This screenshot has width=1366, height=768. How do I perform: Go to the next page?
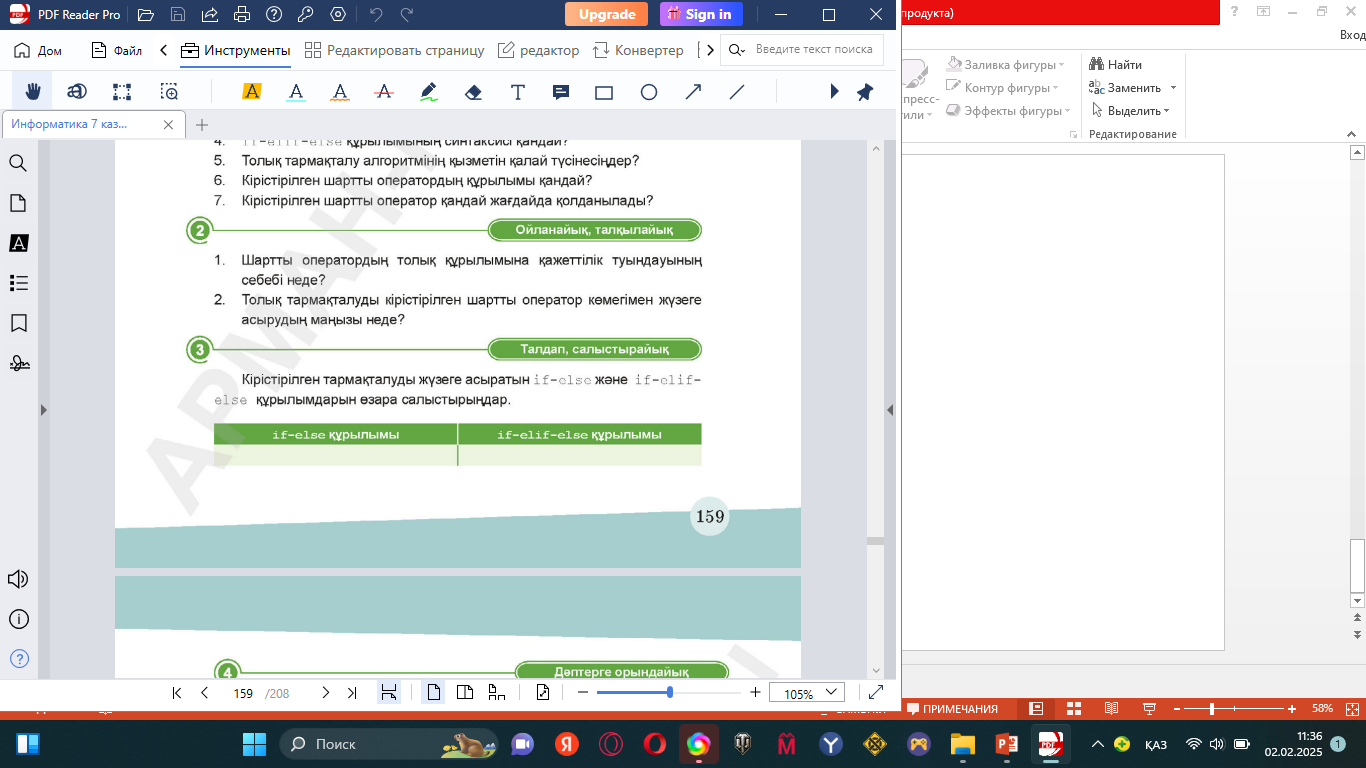click(325, 692)
